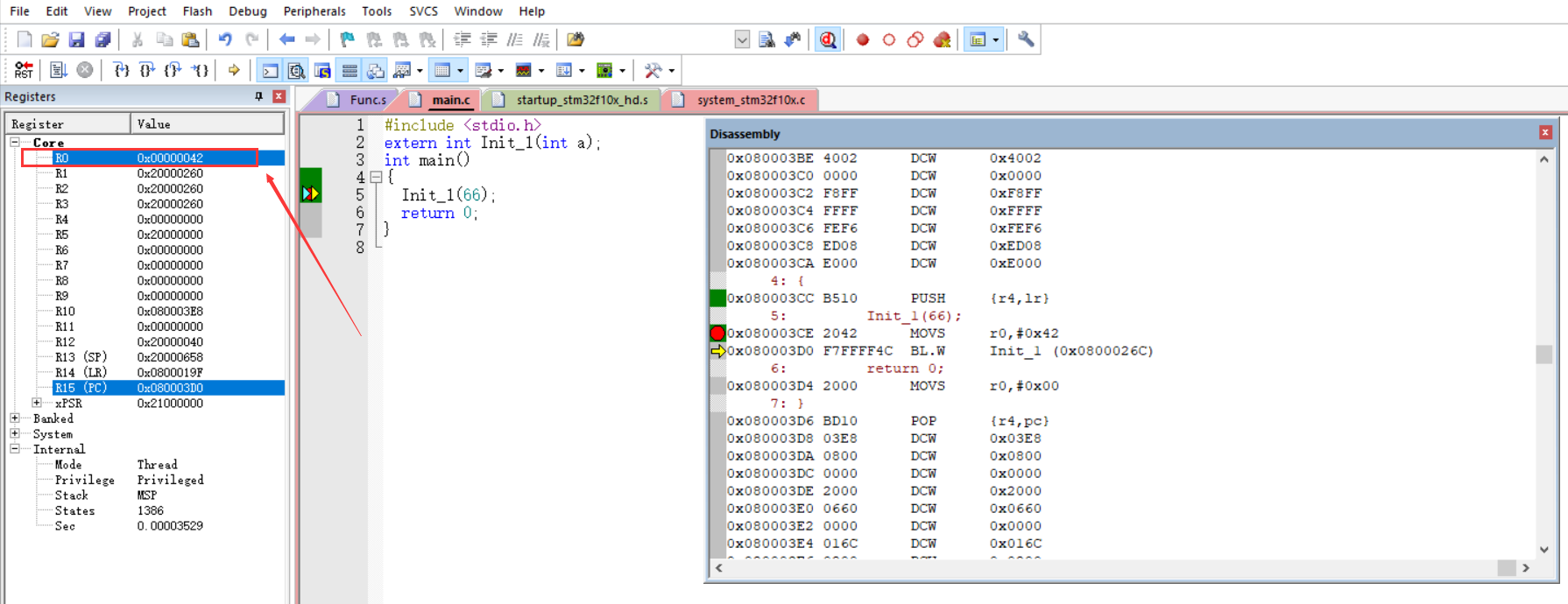Click the Register column header
Viewport: 1568px width, 604px height.
click(x=68, y=124)
